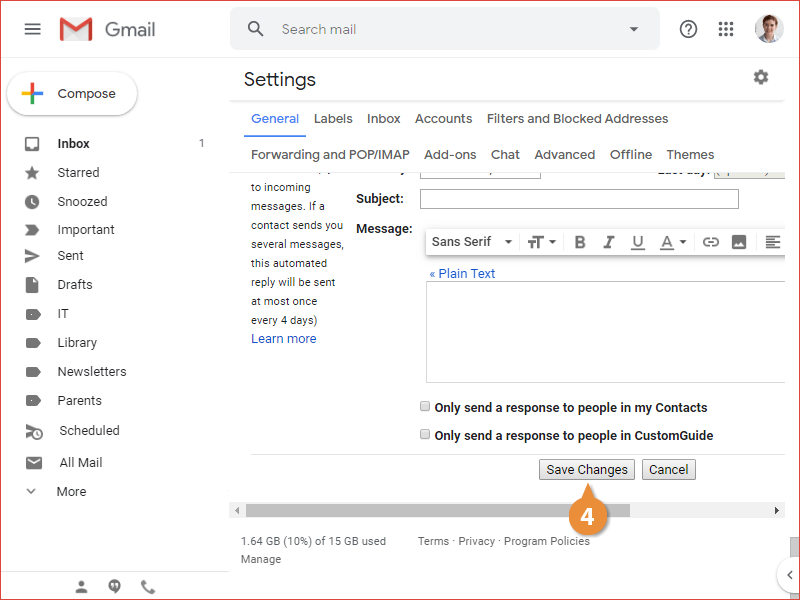Click the insert image icon
Viewport: 800px width, 600px height.
tap(739, 242)
